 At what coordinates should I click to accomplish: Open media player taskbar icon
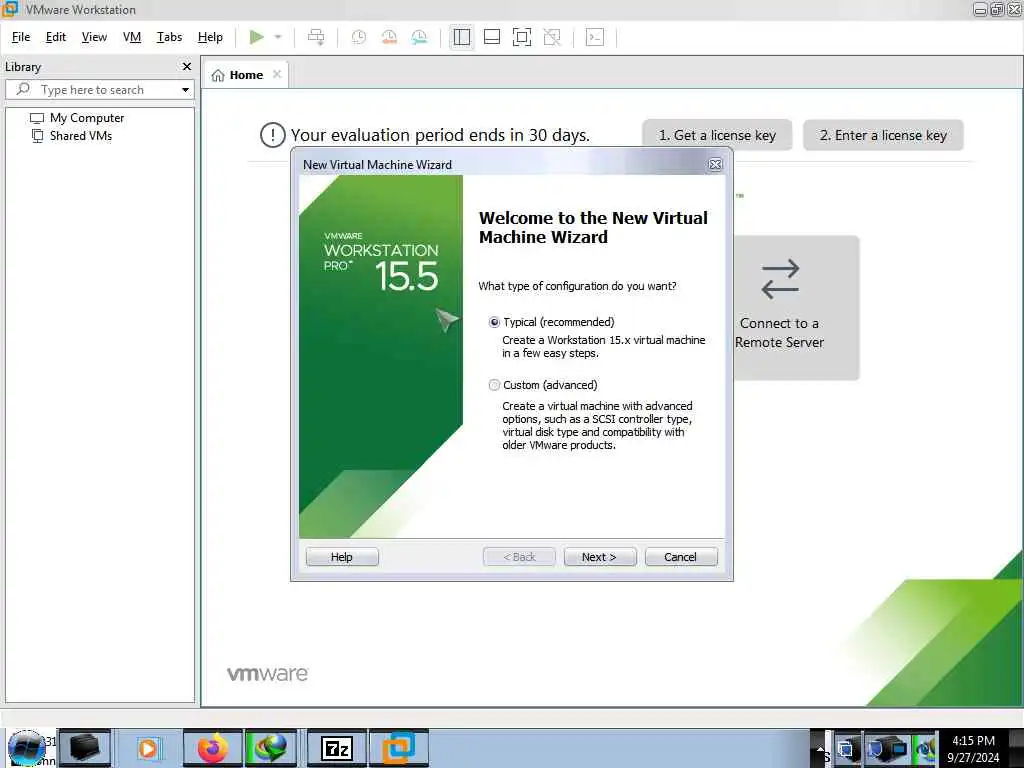click(148, 748)
